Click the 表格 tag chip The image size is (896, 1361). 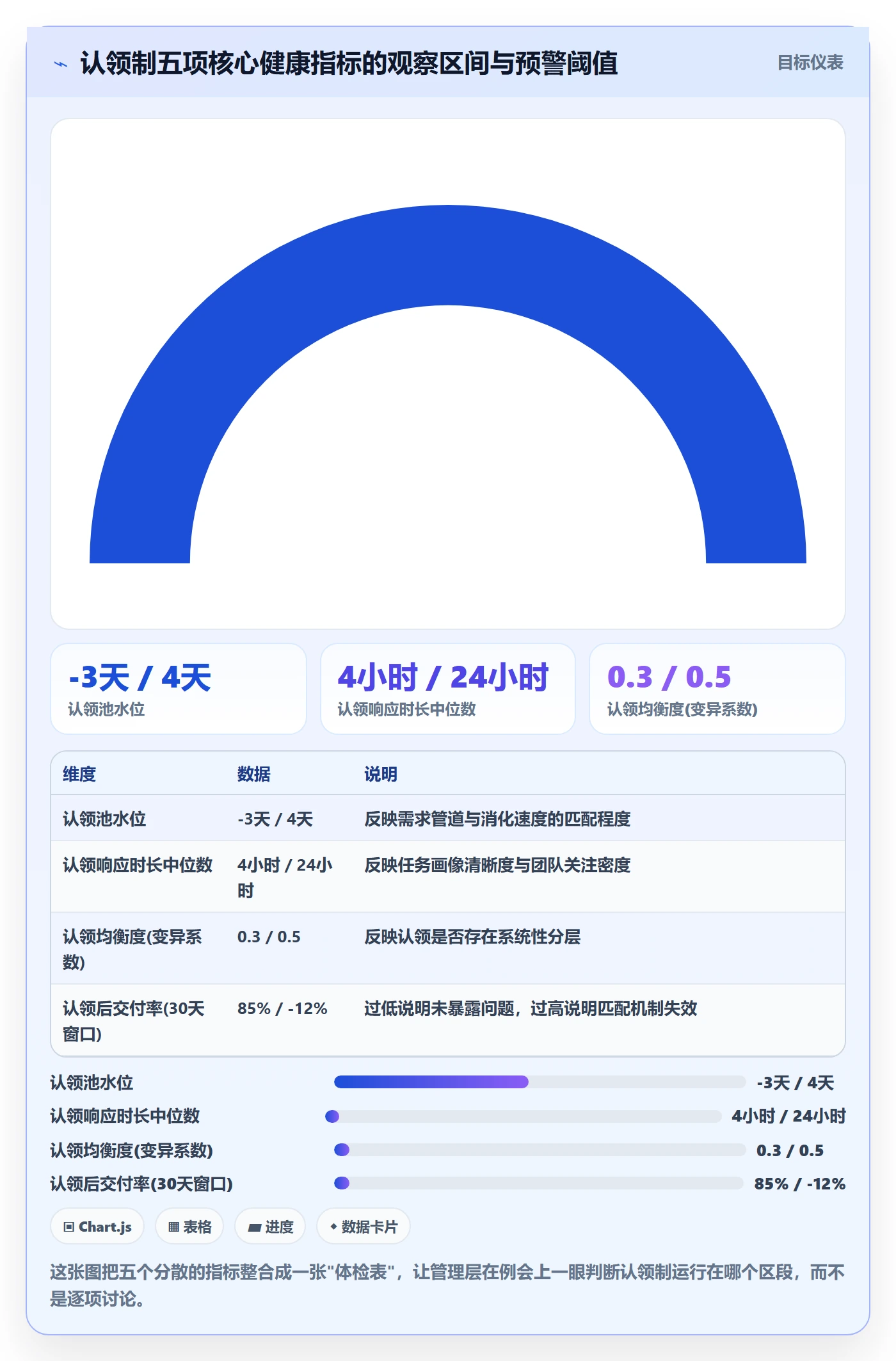[189, 1227]
